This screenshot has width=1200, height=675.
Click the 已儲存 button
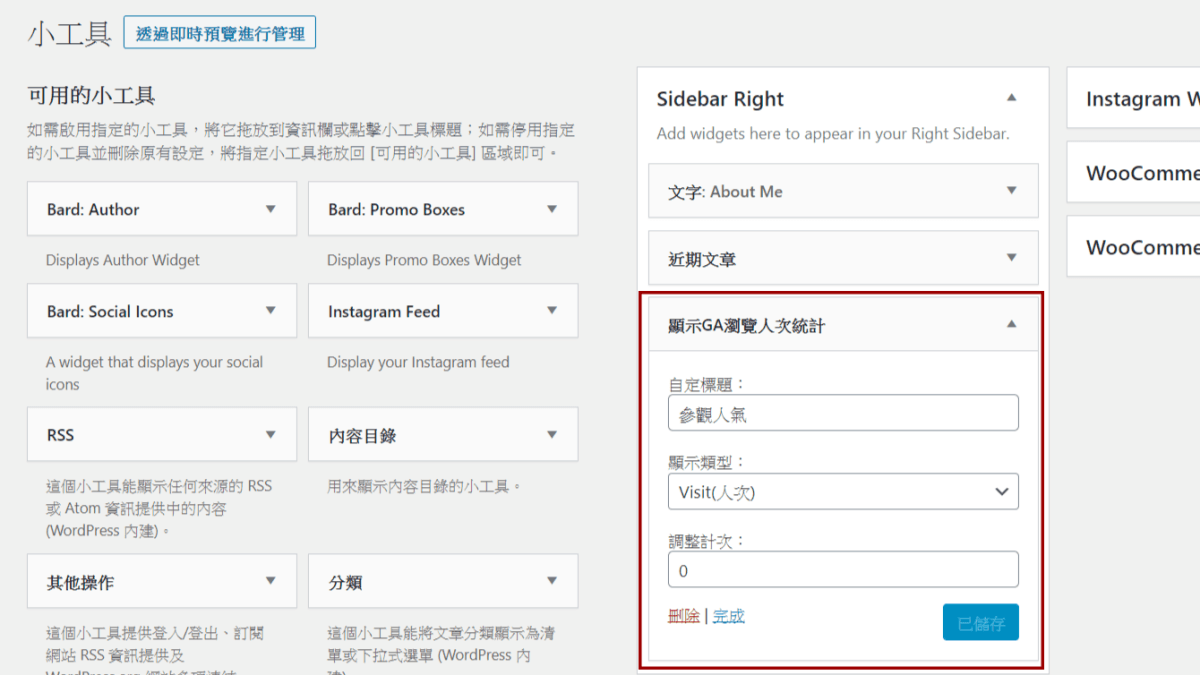[x=980, y=622]
